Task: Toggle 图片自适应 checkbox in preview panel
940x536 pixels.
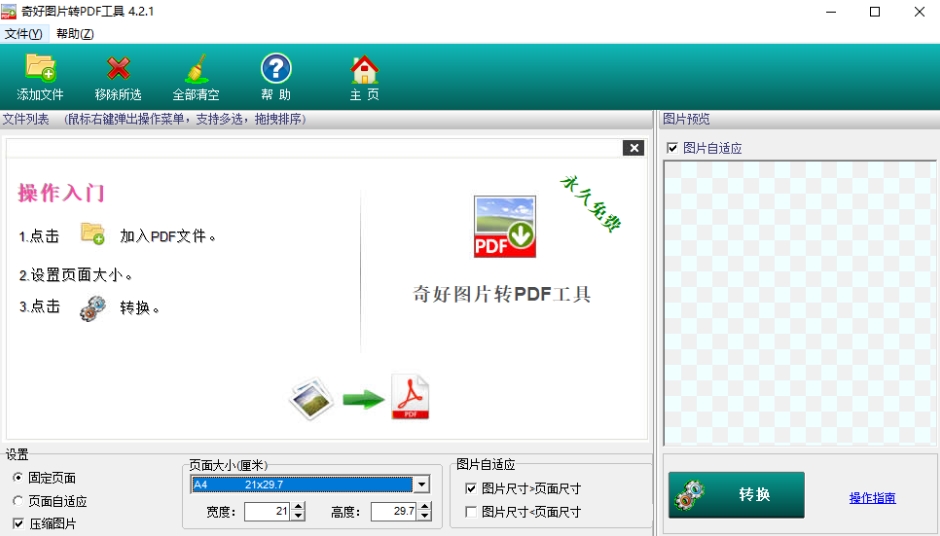Action: tap(673, 148)
